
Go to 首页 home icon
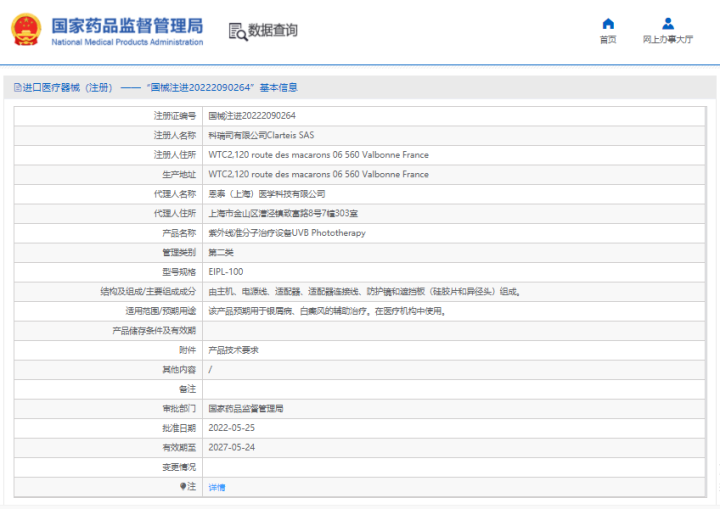(x=608, y=23)
